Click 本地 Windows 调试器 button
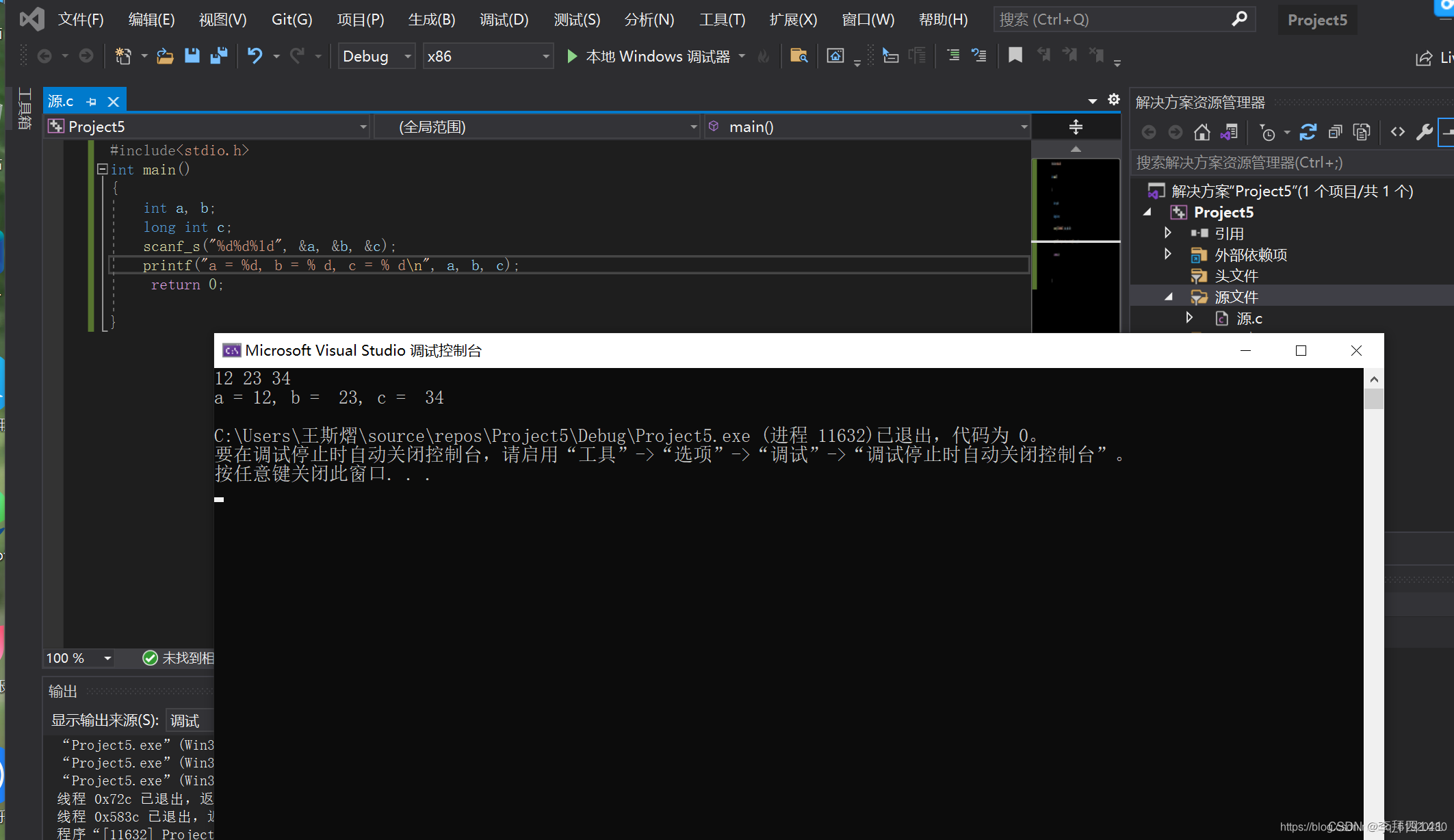 [648, 56]
